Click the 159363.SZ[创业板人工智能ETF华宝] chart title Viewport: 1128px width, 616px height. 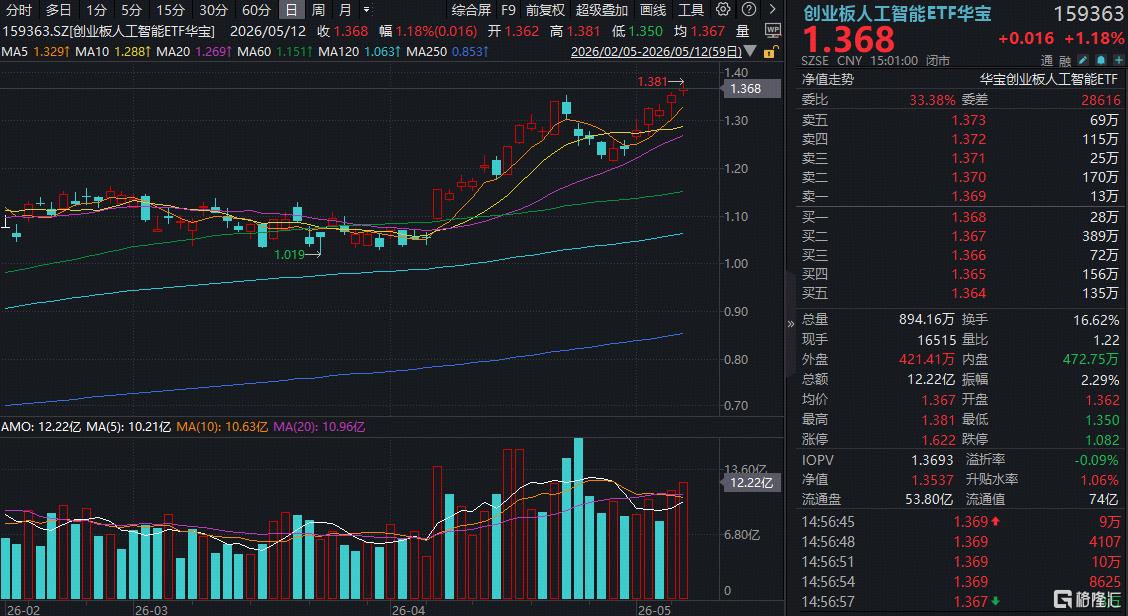tap(109, 32)
